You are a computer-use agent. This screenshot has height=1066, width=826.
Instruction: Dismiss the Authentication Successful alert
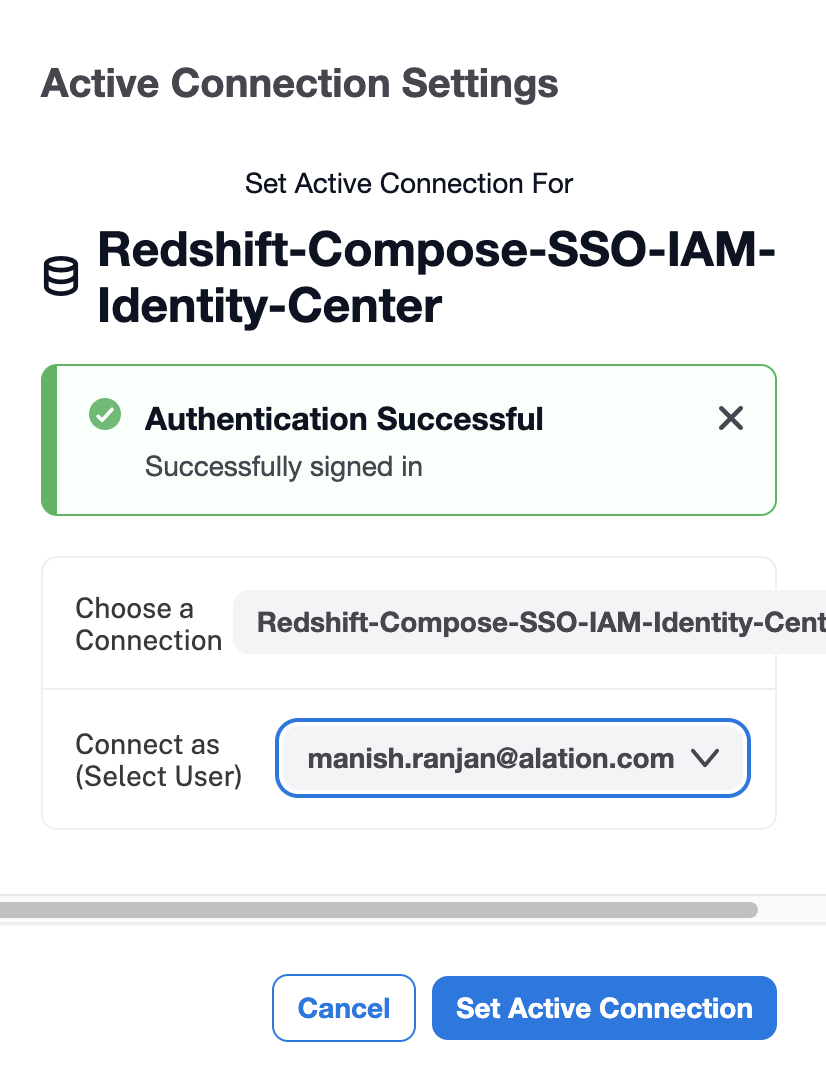731,418
